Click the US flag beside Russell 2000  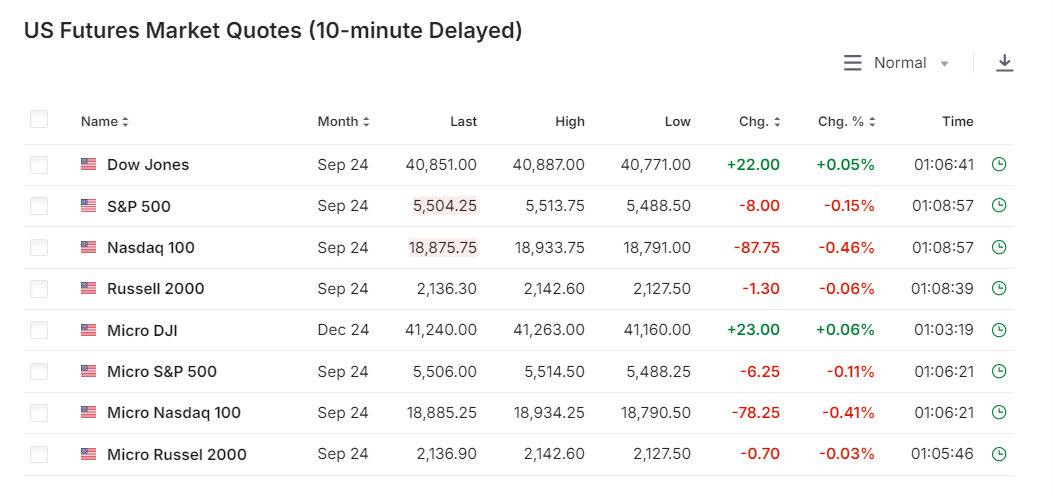pyautogui.click(x=89, y=289)
